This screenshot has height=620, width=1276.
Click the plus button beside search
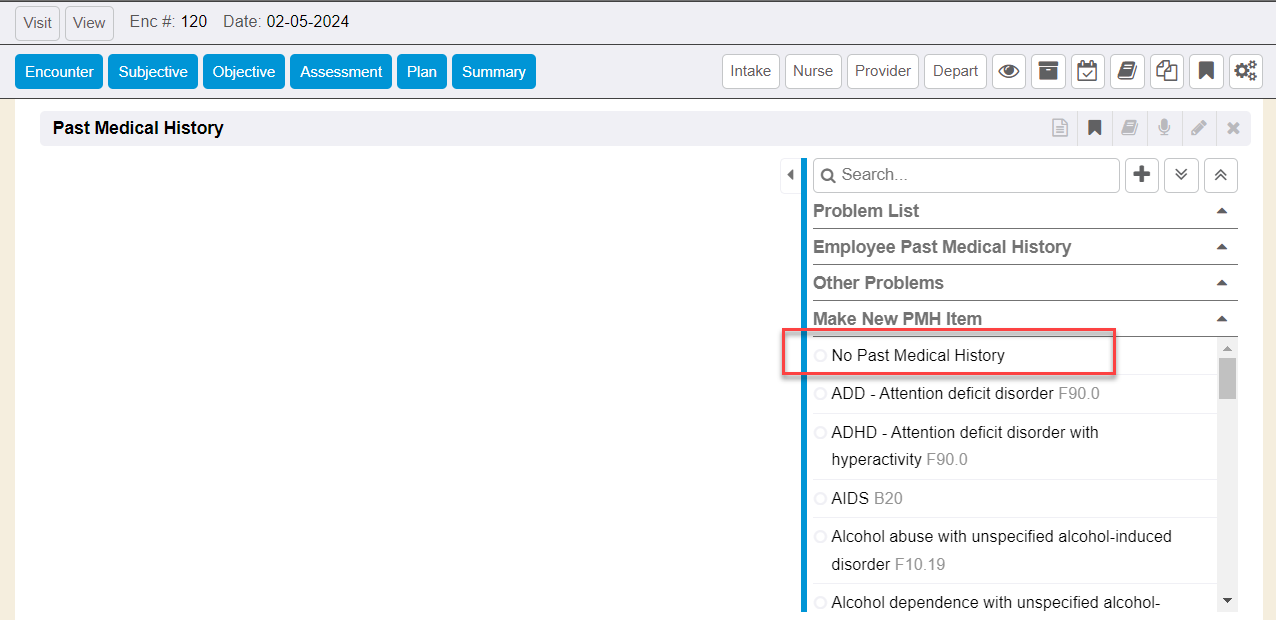coord(1142,175)
